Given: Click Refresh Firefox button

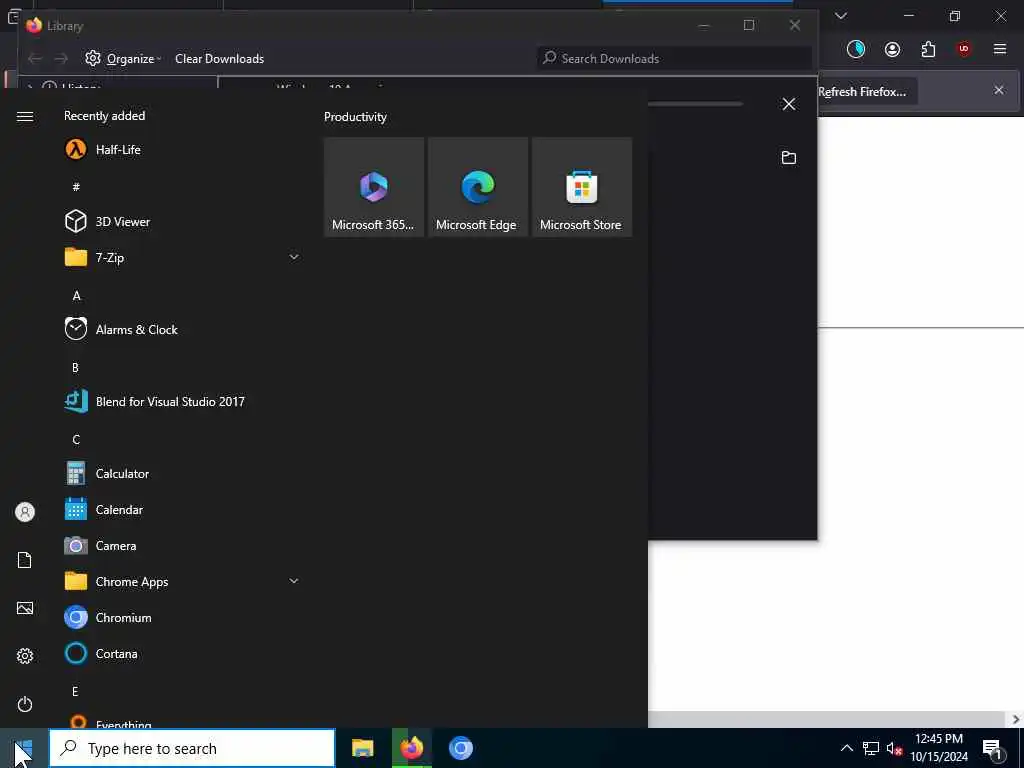Looking at the screenshot, I should coord(862,92).
